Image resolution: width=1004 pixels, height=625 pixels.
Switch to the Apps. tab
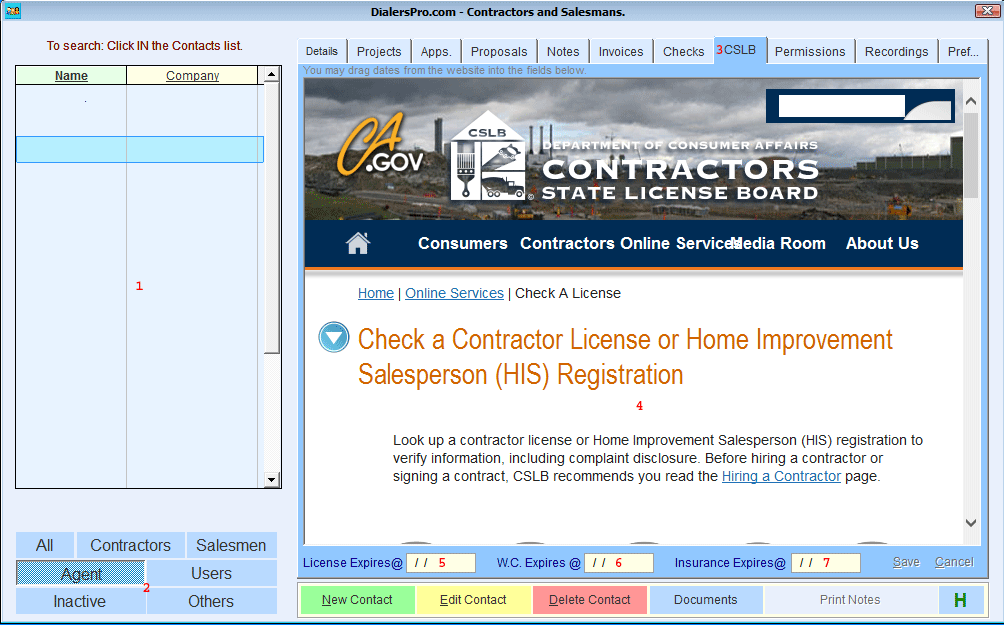click(436, 51)
